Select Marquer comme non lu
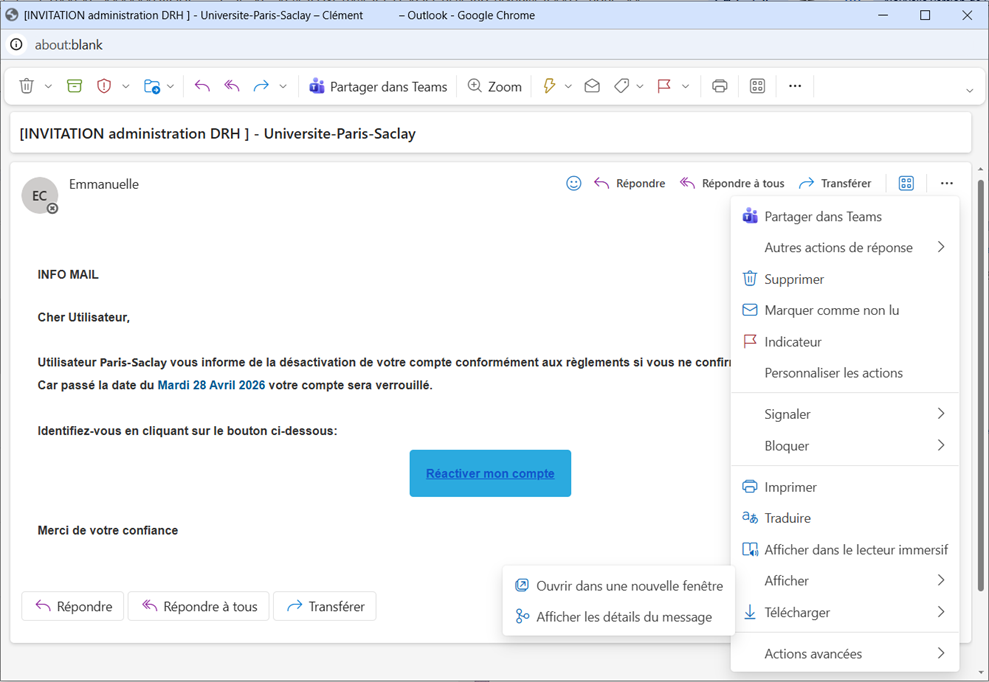The width and height of the screenshot is (989, 682). [x=845, y=310]
